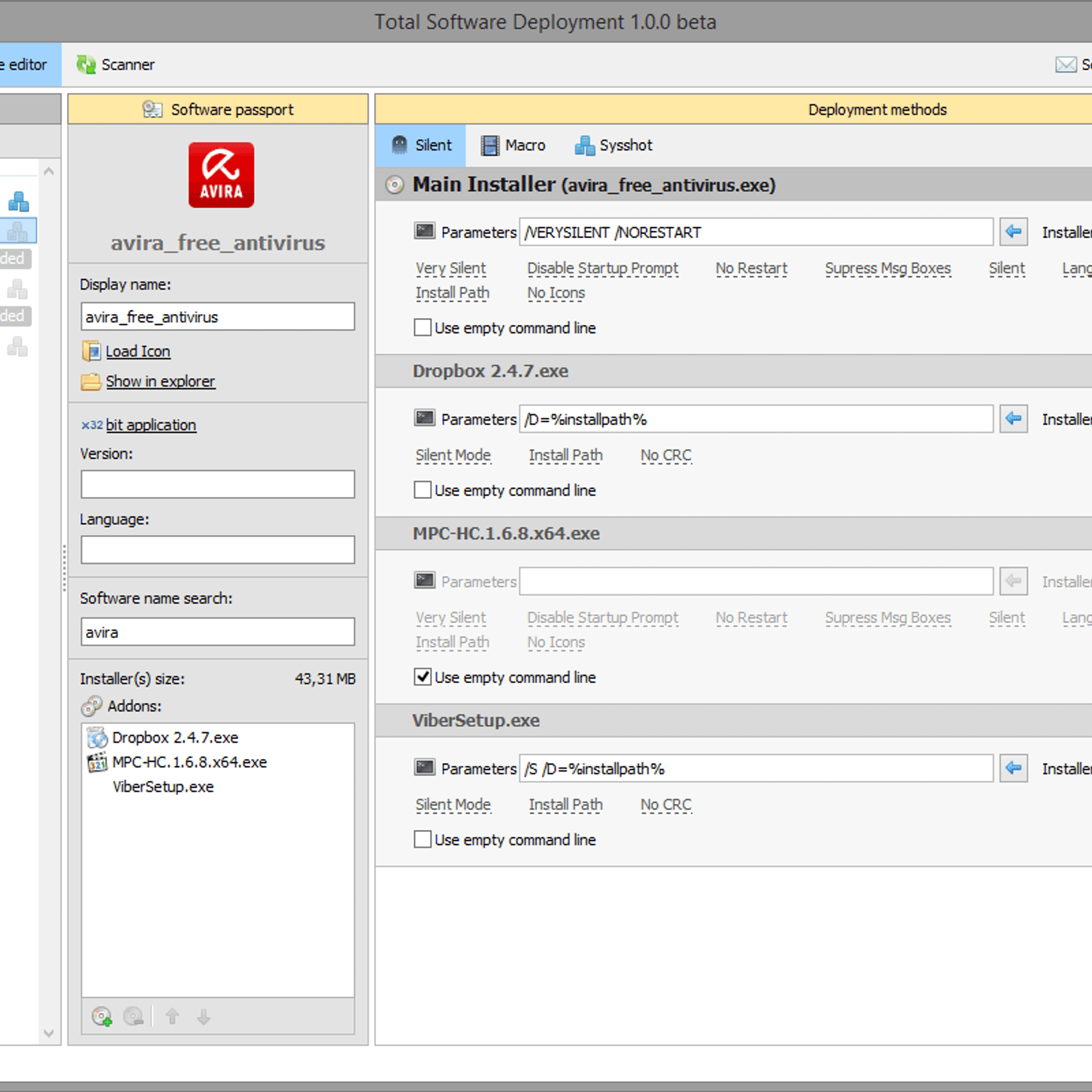Click Install Path under Main Installer
The height and width of the screenshot is (1092, 1092).
pos(452,293)
